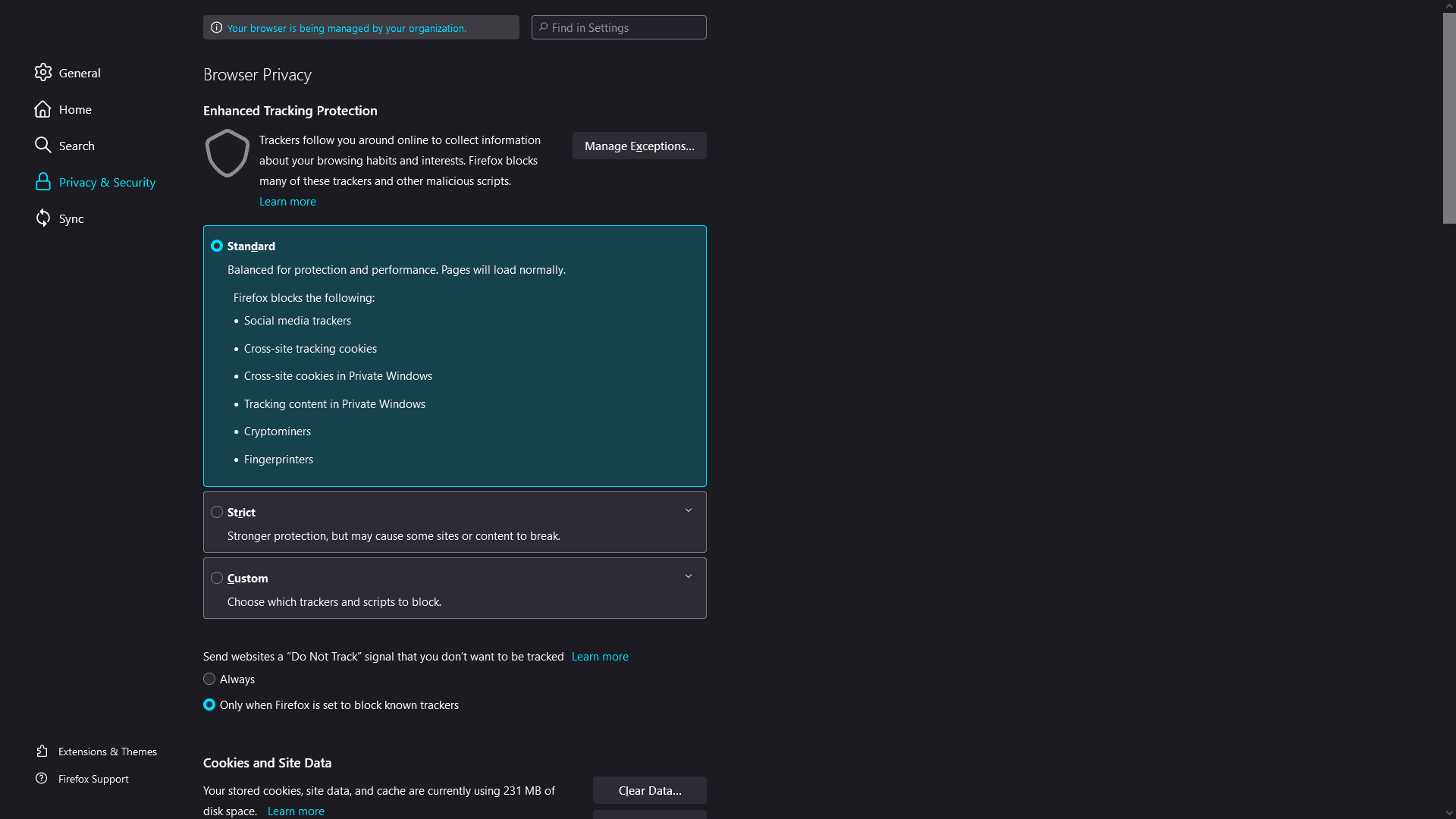Click the Clear Data button
Screen dimensions: 1456x819
(x=650, y=790)
